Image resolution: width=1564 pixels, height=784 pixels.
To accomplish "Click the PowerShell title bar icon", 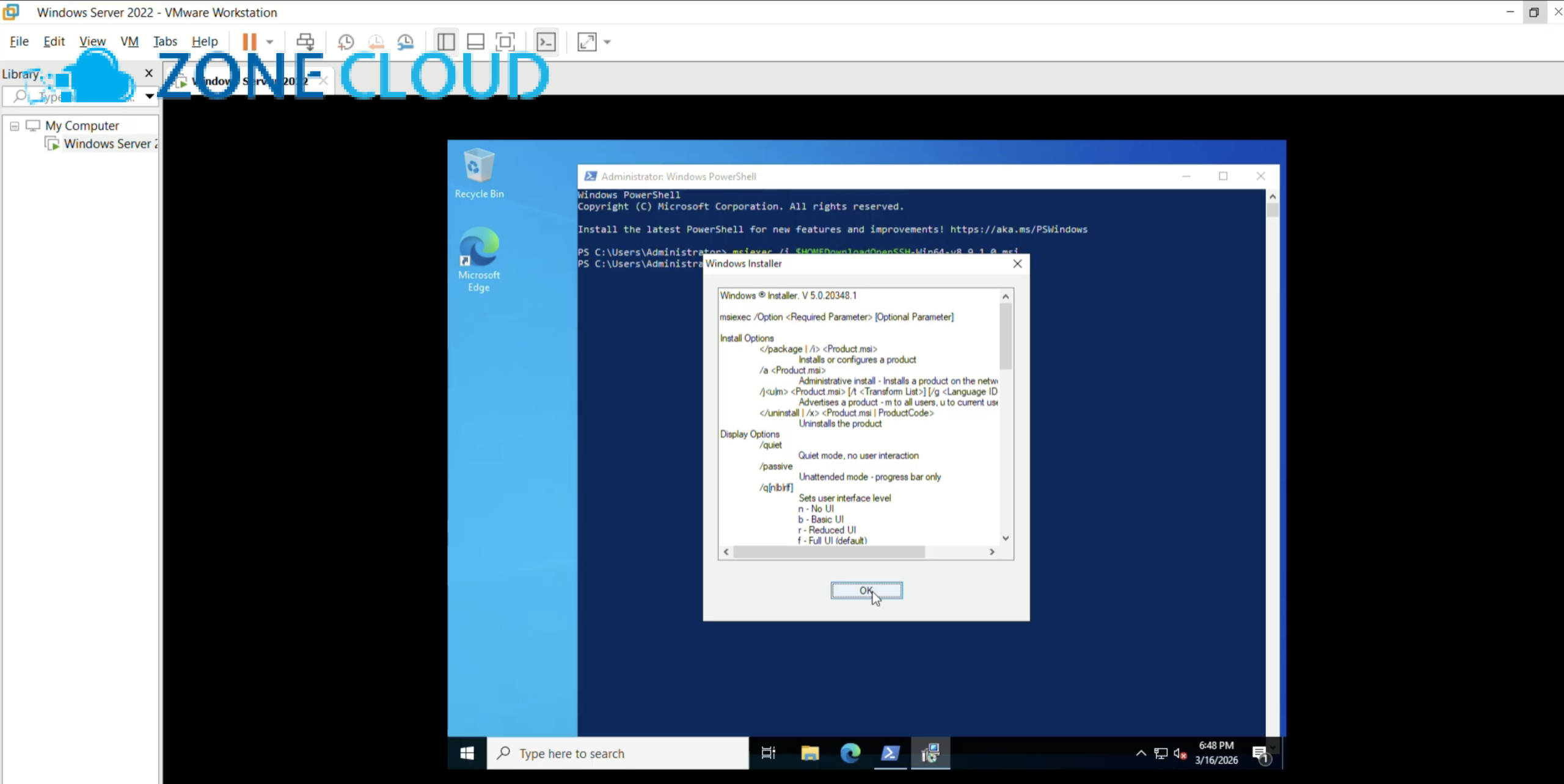I will (x=590, y=176).
